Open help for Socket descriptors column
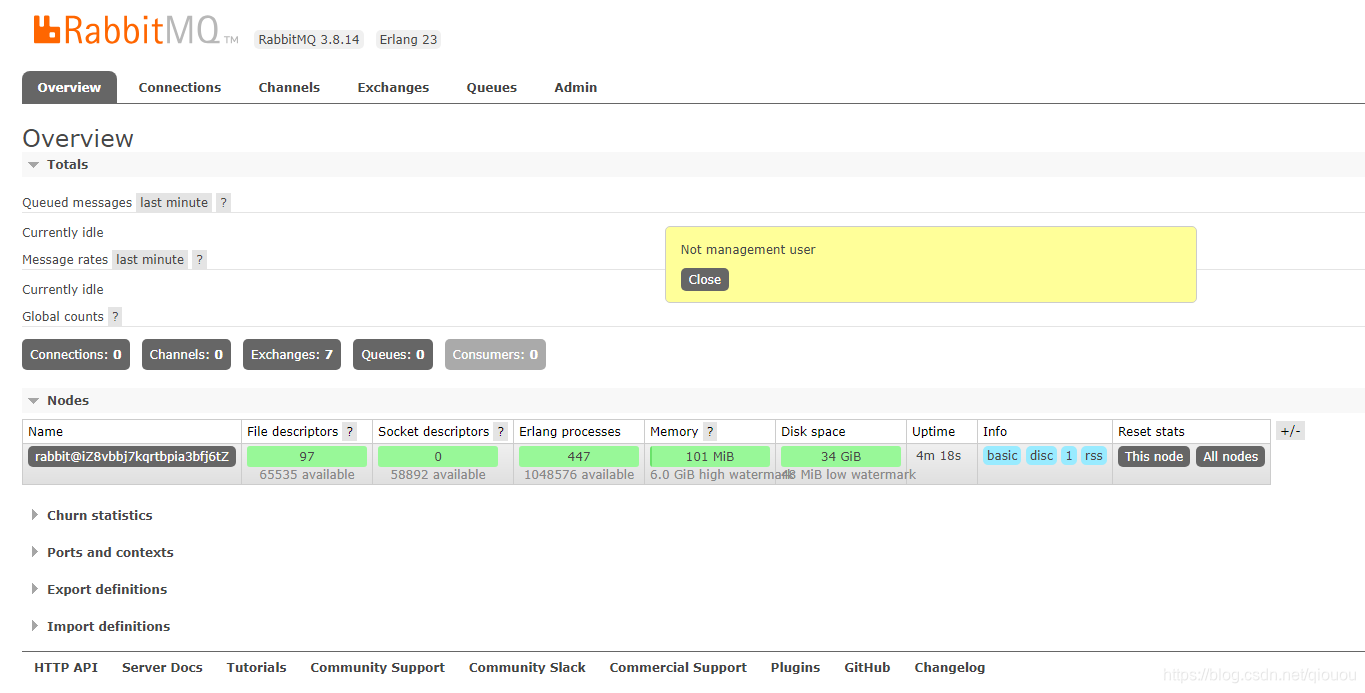This screenshot has height=693, width=1365. (501, 432)
